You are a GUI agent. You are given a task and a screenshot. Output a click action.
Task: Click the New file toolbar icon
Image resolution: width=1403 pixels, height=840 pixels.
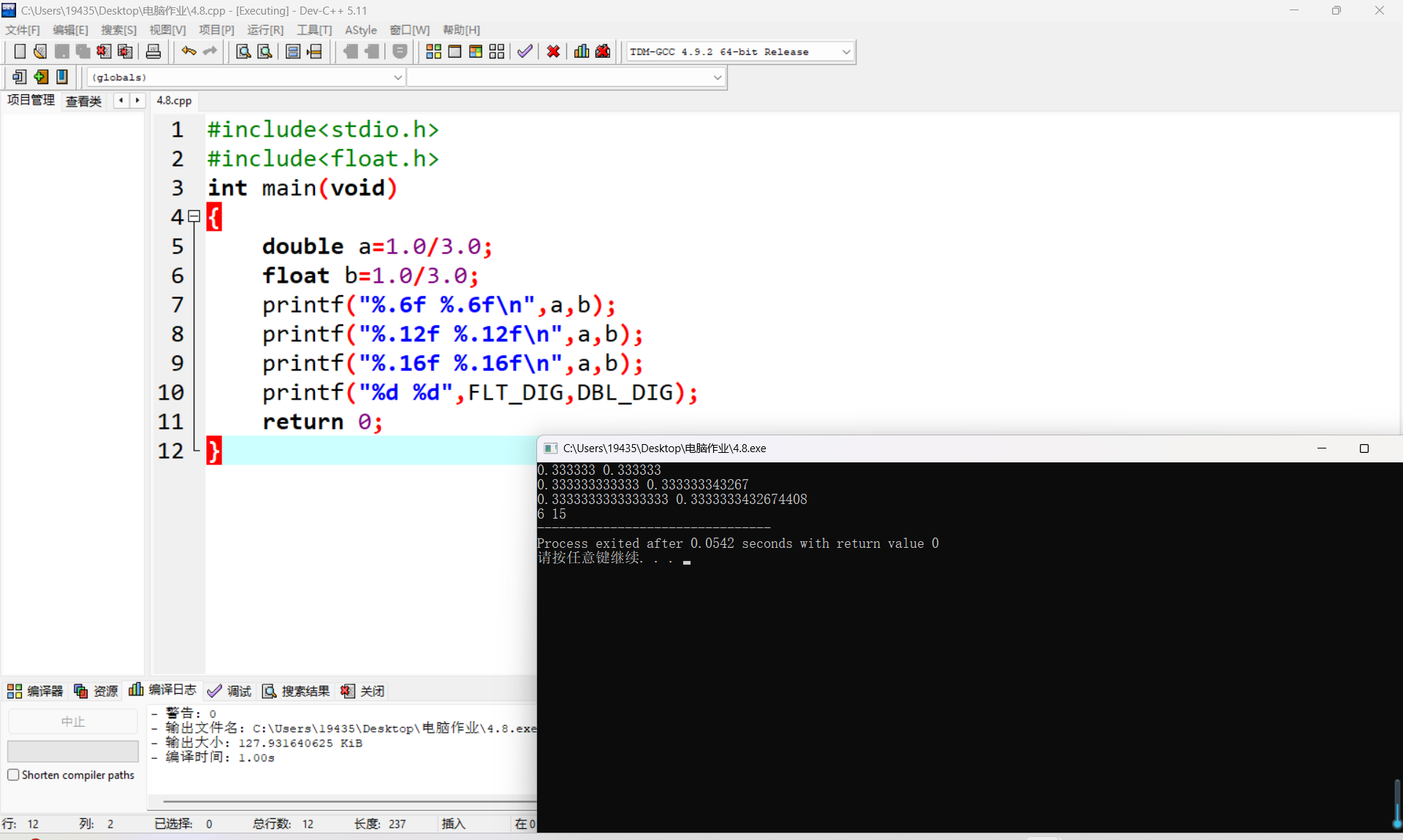click(20, 51)
